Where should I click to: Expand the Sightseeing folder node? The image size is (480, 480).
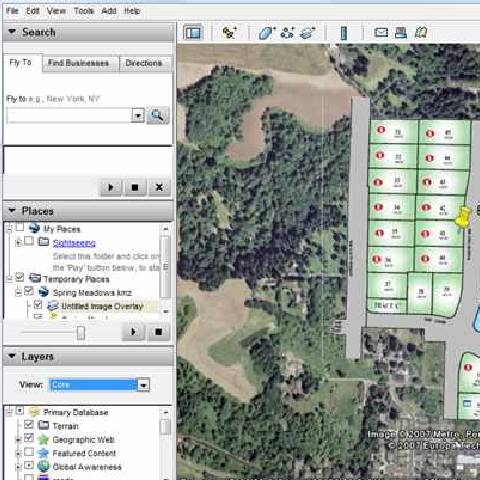pyautogui.click(x=18, y=243)
